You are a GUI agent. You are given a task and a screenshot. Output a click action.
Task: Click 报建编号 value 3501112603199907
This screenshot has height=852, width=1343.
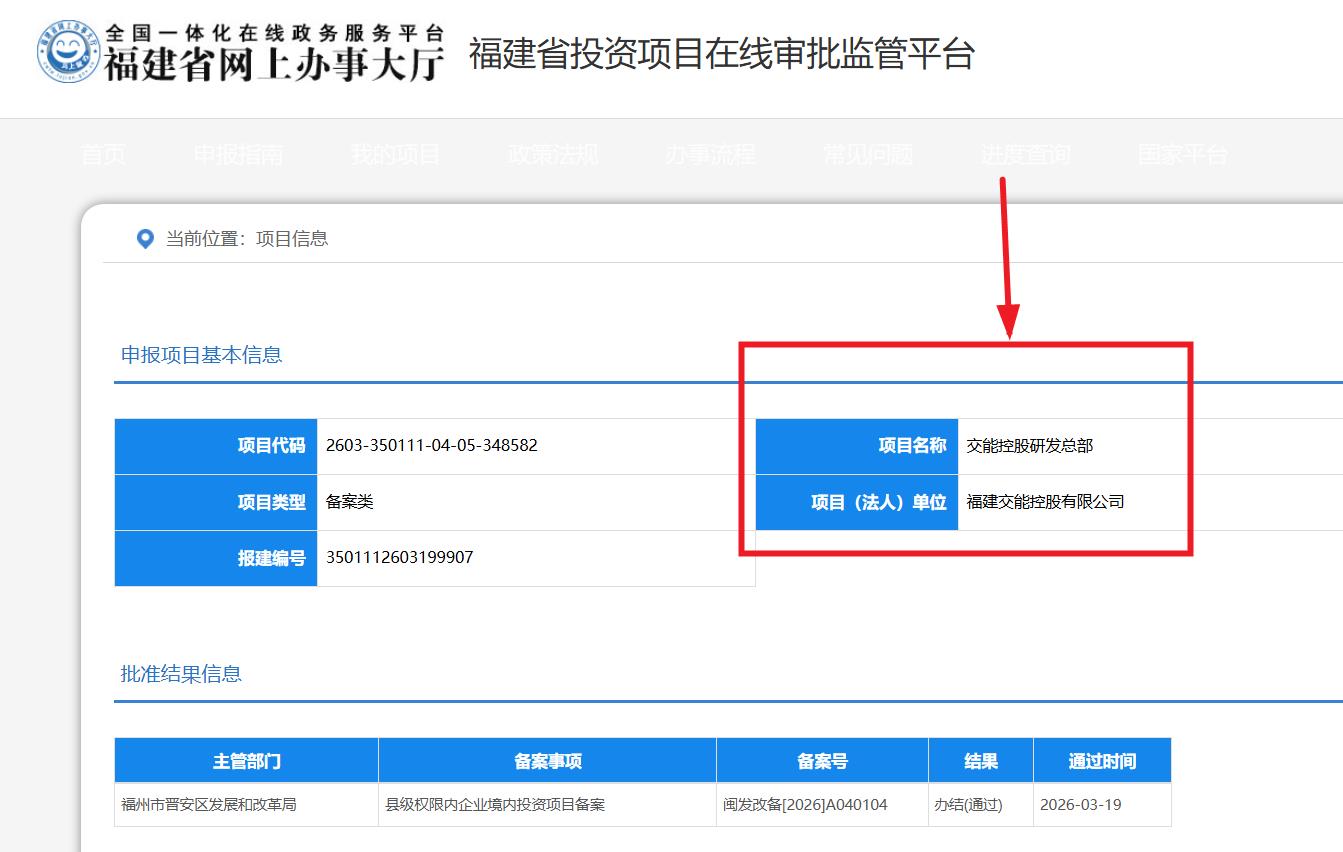[x=399, y=558]
